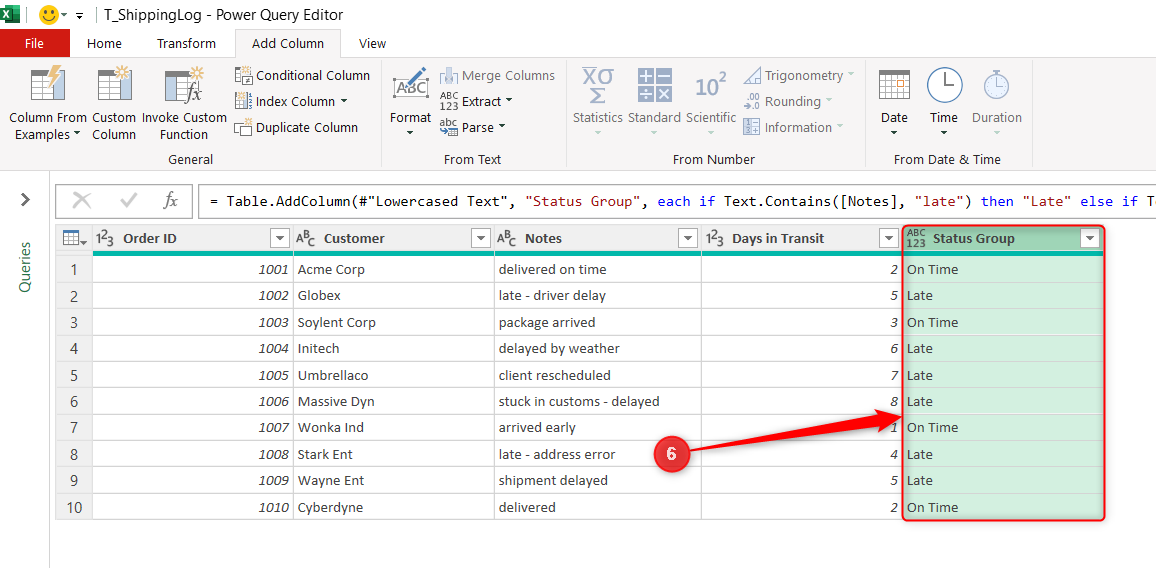
Task: Select the Add Column tab
Action: (x=288, y=44)
